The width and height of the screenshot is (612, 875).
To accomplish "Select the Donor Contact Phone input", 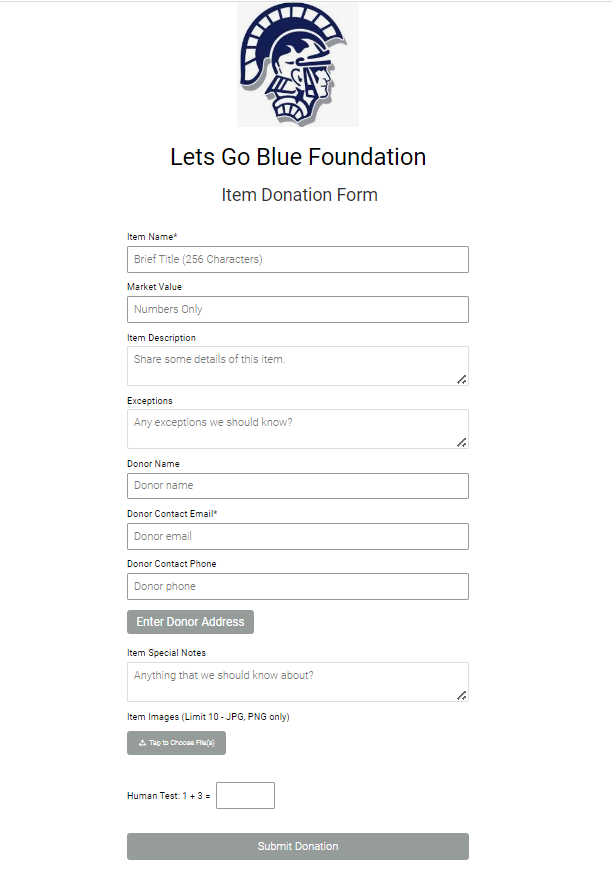I will pyautogui.click(x=297, y=586).
